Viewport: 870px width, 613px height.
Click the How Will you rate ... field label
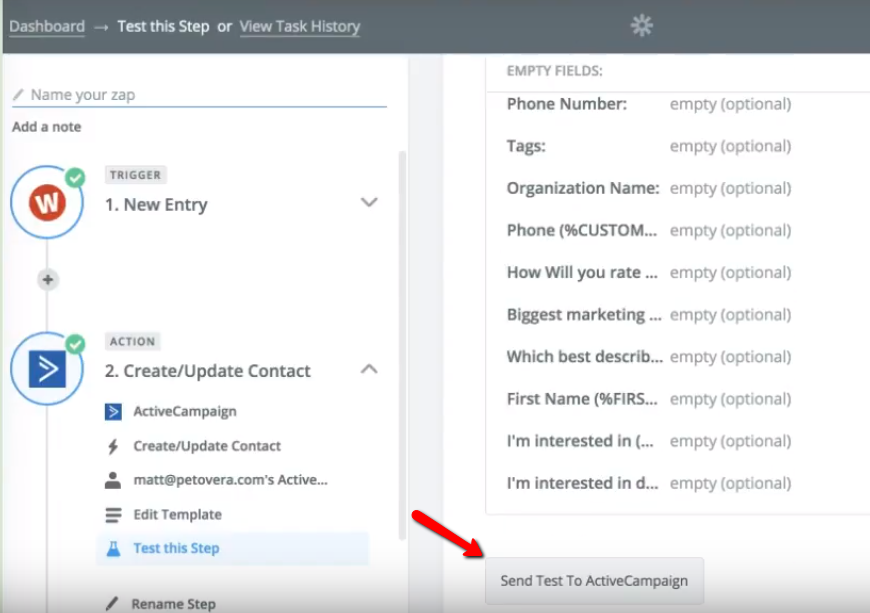click(582, 272)
